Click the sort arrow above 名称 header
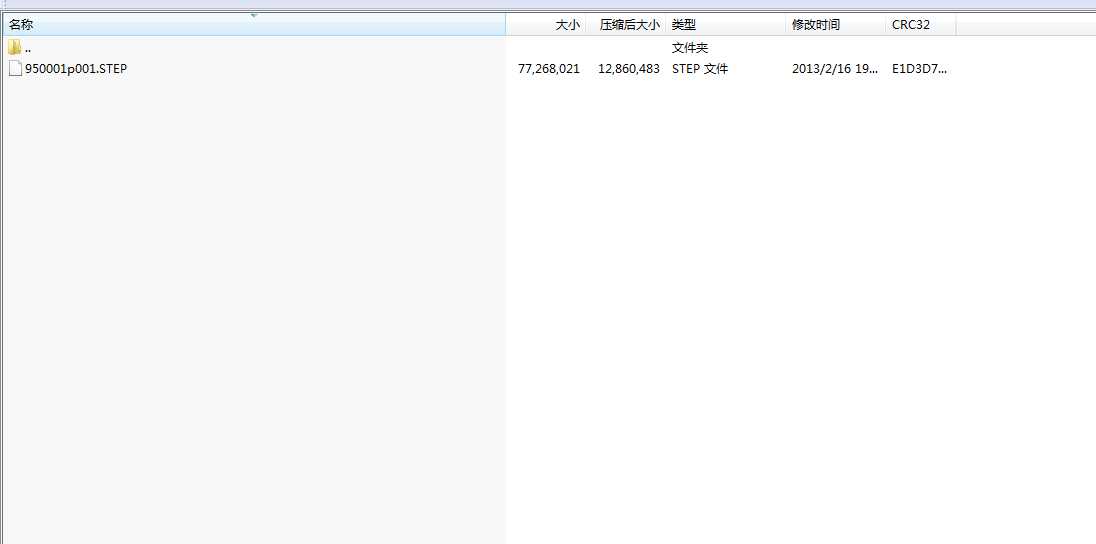The width and height of the screenshot is (1096, 544). 254,15
